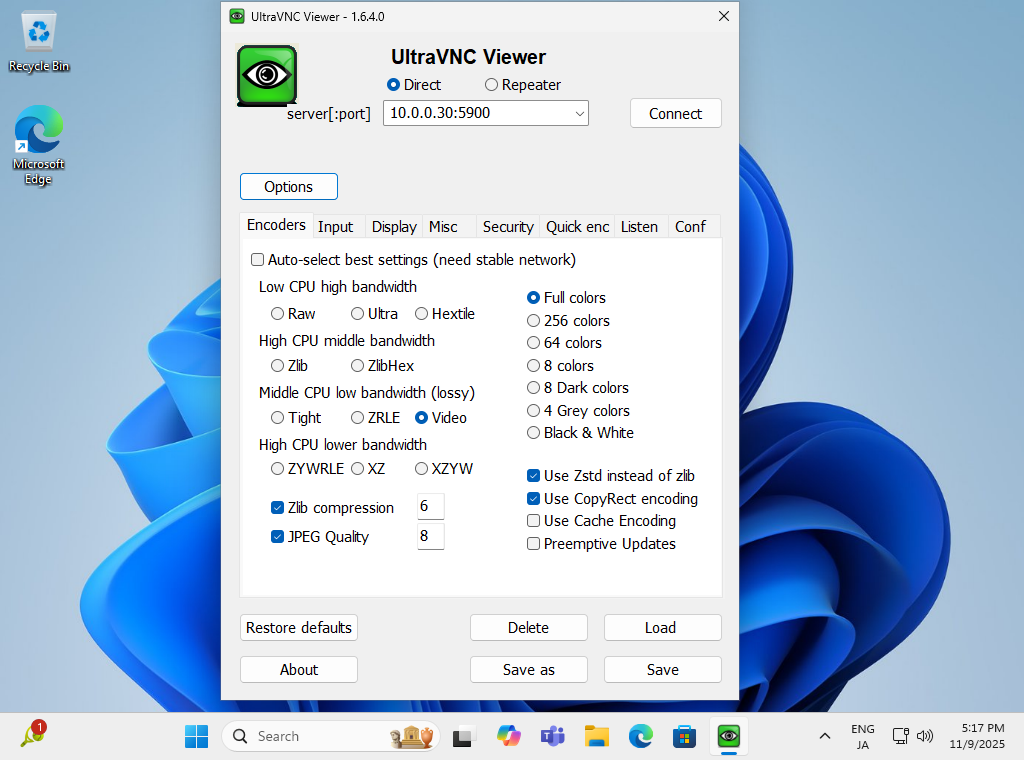This screenshot has height=760, width=1024.
Task: Open UltraVNC Viewer from the taskbar
Action: click(728, 736)
